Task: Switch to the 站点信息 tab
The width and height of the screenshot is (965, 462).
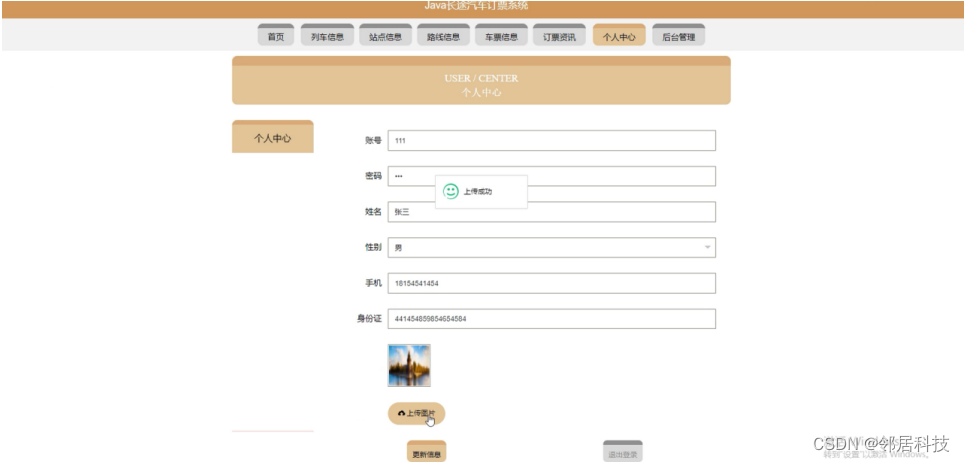Action: coord(385,35)
